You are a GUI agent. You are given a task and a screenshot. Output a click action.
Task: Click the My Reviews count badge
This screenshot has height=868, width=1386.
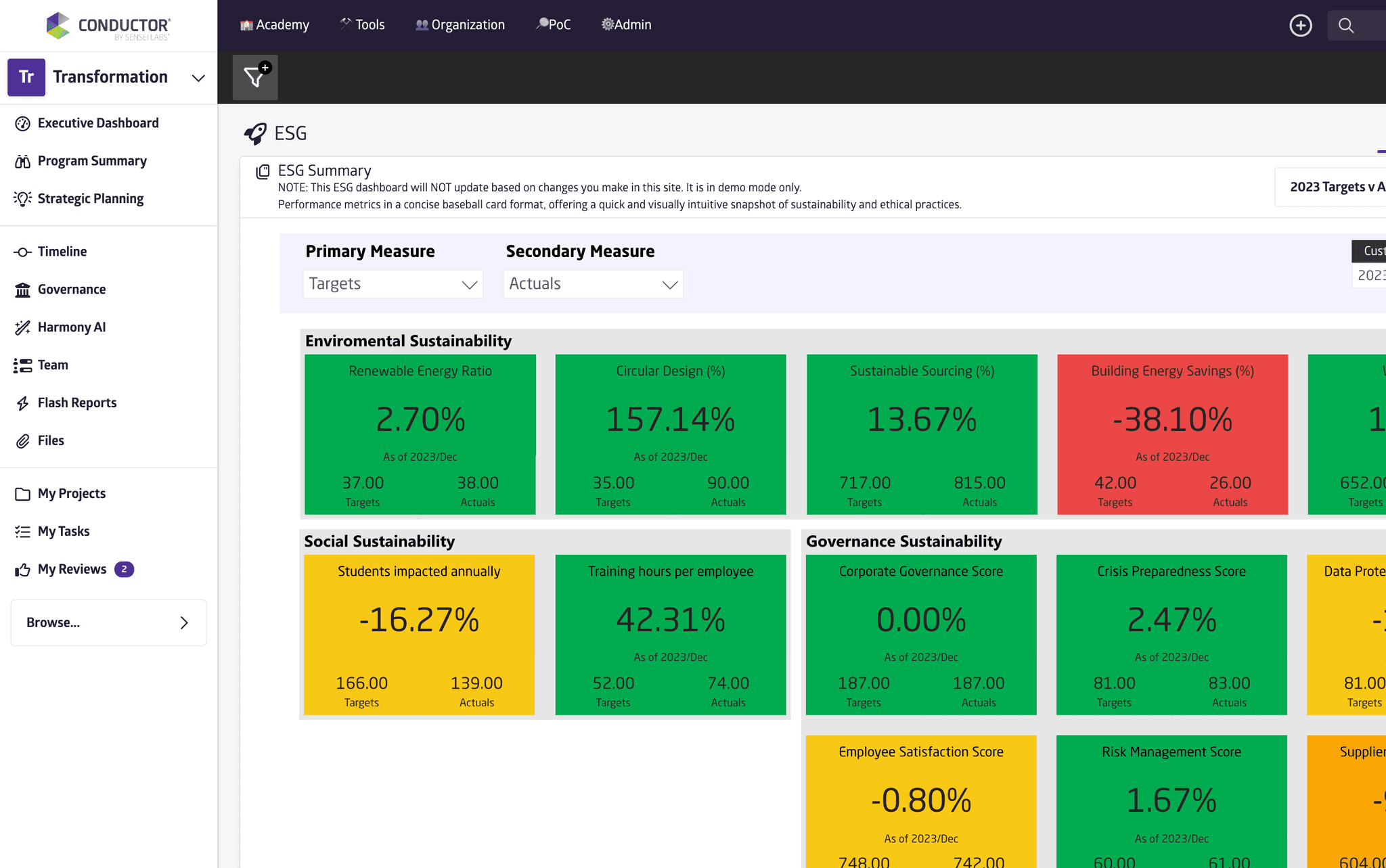124,570
